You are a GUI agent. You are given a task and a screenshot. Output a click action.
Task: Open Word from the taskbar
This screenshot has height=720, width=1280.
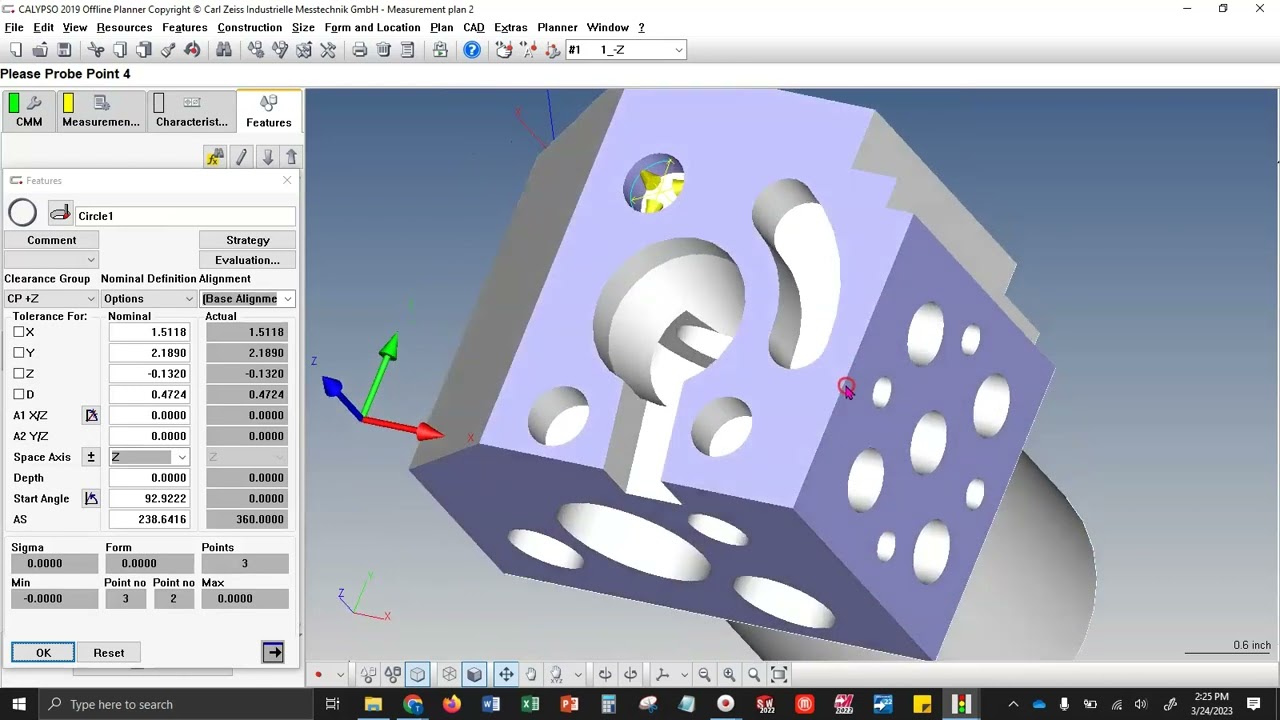(x=491, y=705)
